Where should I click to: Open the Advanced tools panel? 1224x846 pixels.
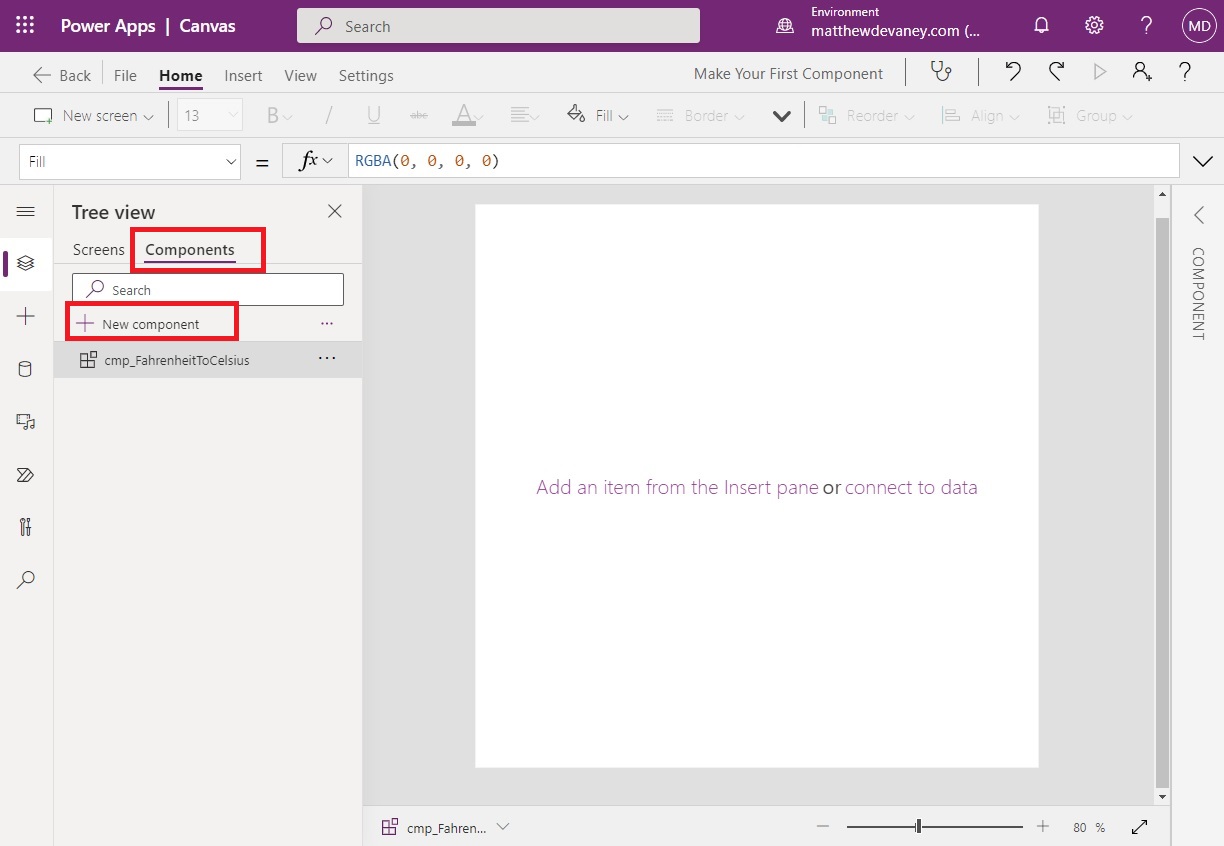click(26, 527)
